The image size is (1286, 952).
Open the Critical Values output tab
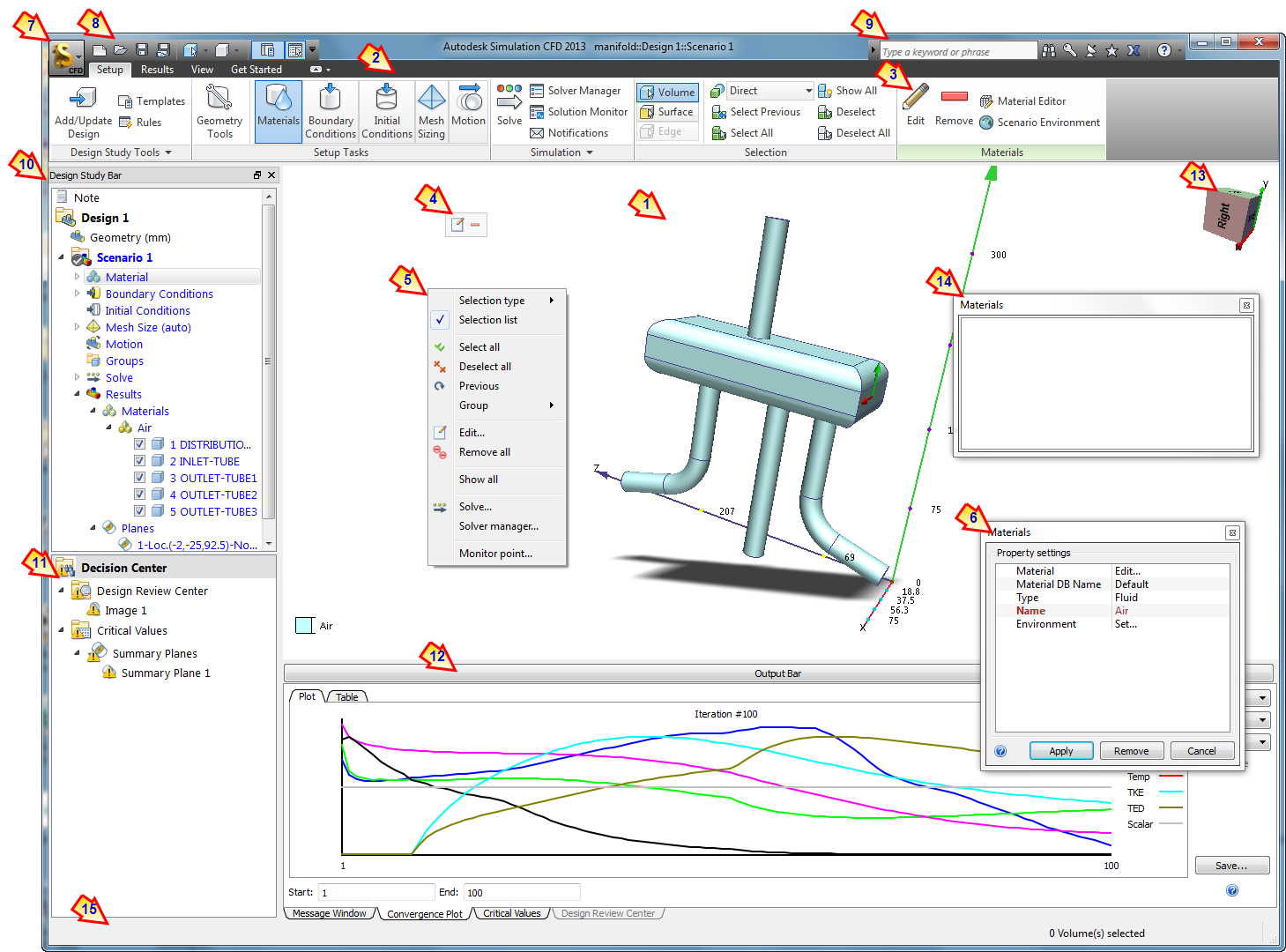coord(512,913)
